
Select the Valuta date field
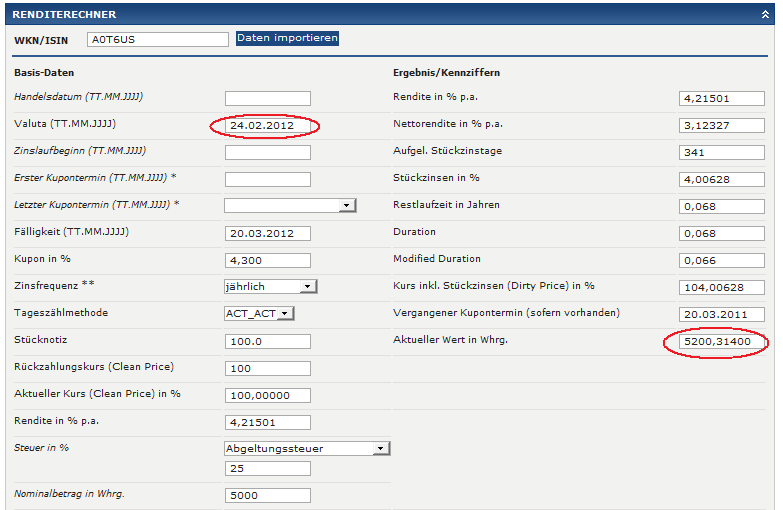click(267, 126)
